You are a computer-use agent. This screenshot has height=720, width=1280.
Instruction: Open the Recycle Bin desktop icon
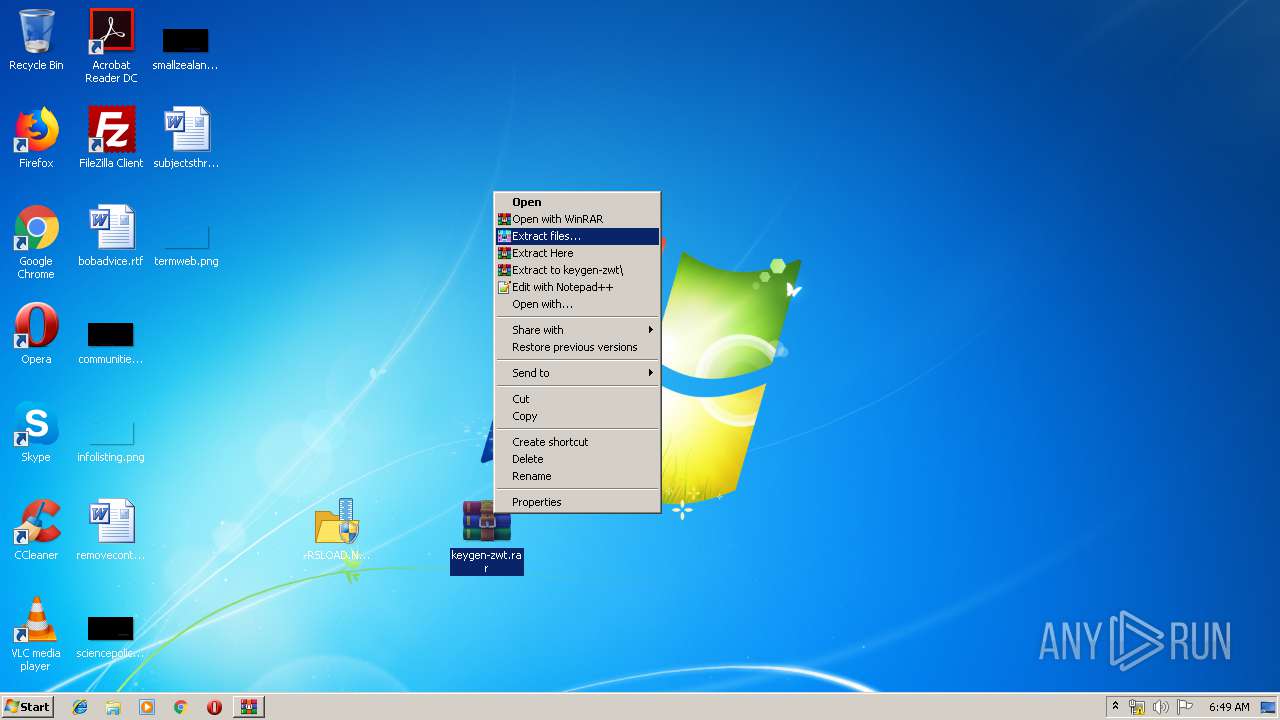pyautogui.click(x=36, y=40)
